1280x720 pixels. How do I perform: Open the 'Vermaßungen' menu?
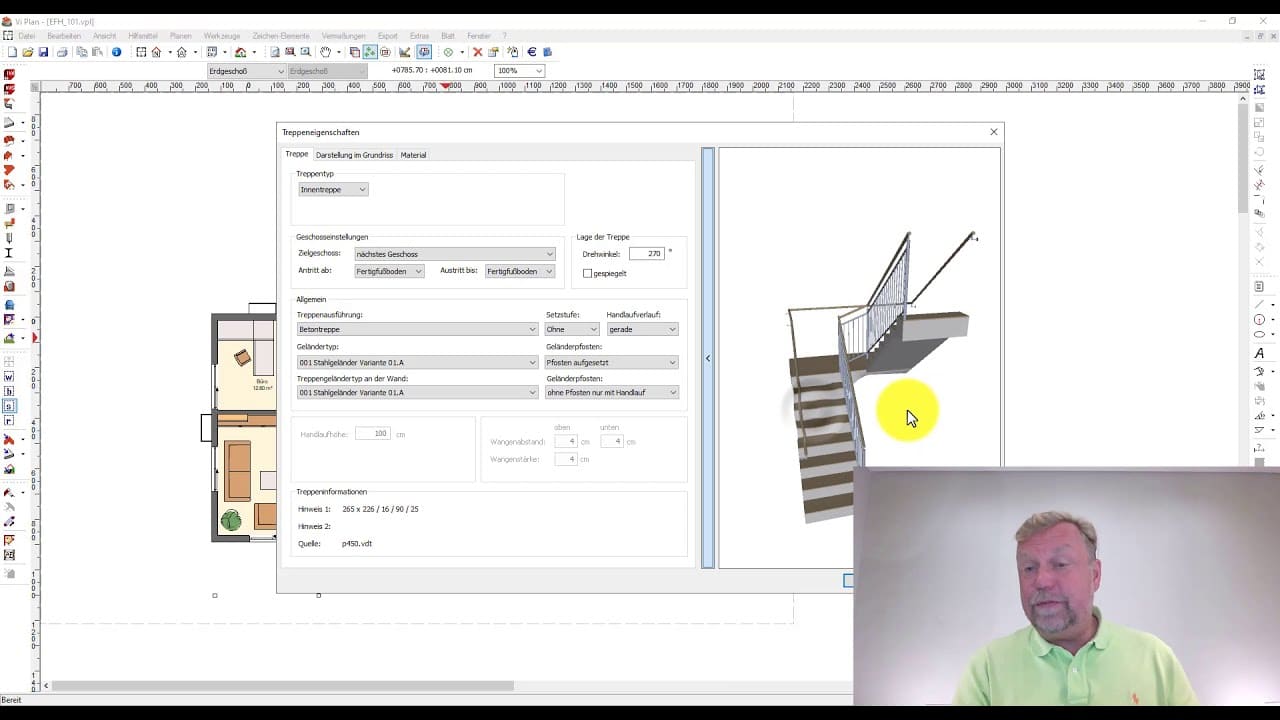coord(343,36)
